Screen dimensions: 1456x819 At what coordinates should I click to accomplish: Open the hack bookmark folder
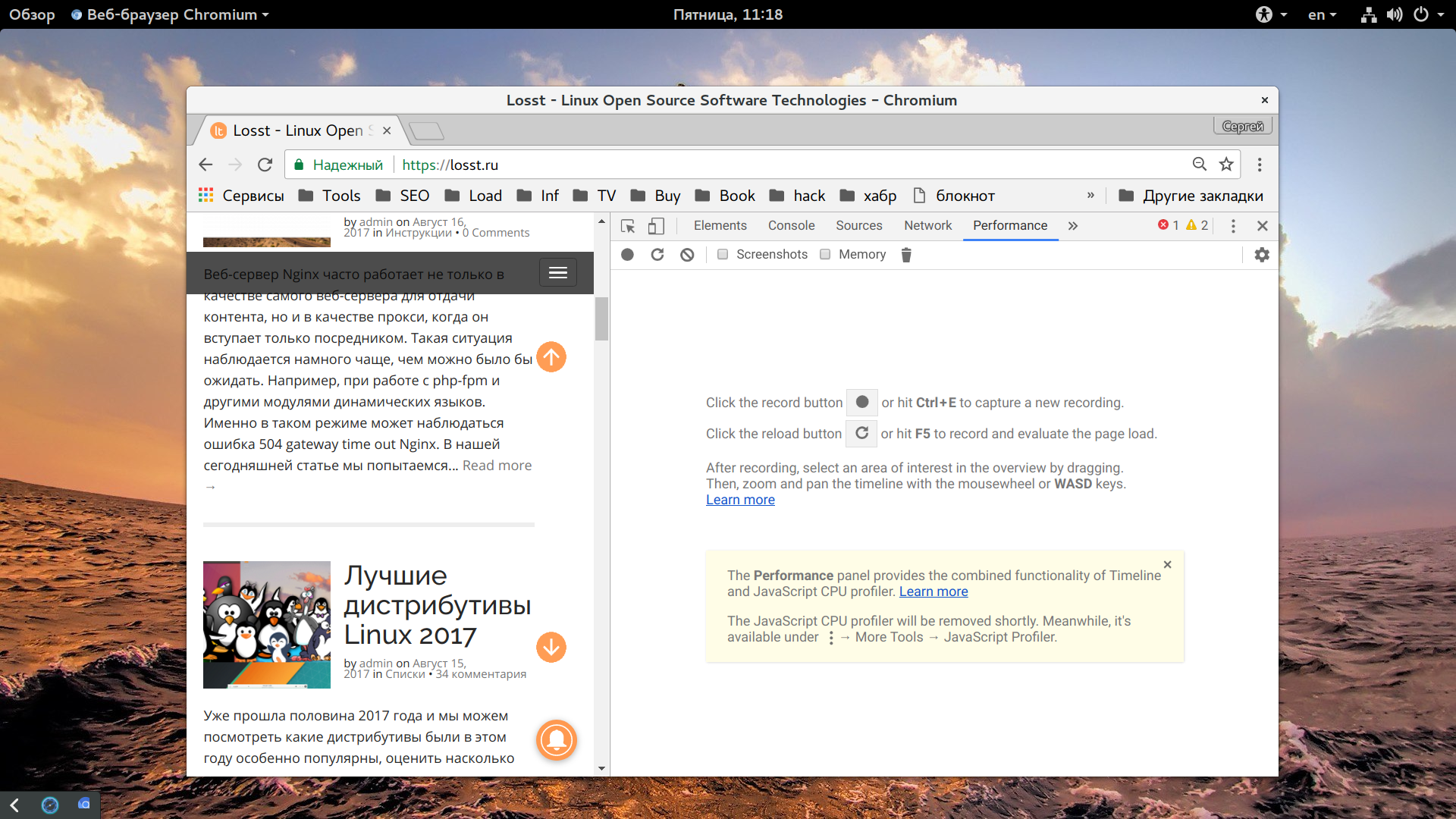[797, 196]
